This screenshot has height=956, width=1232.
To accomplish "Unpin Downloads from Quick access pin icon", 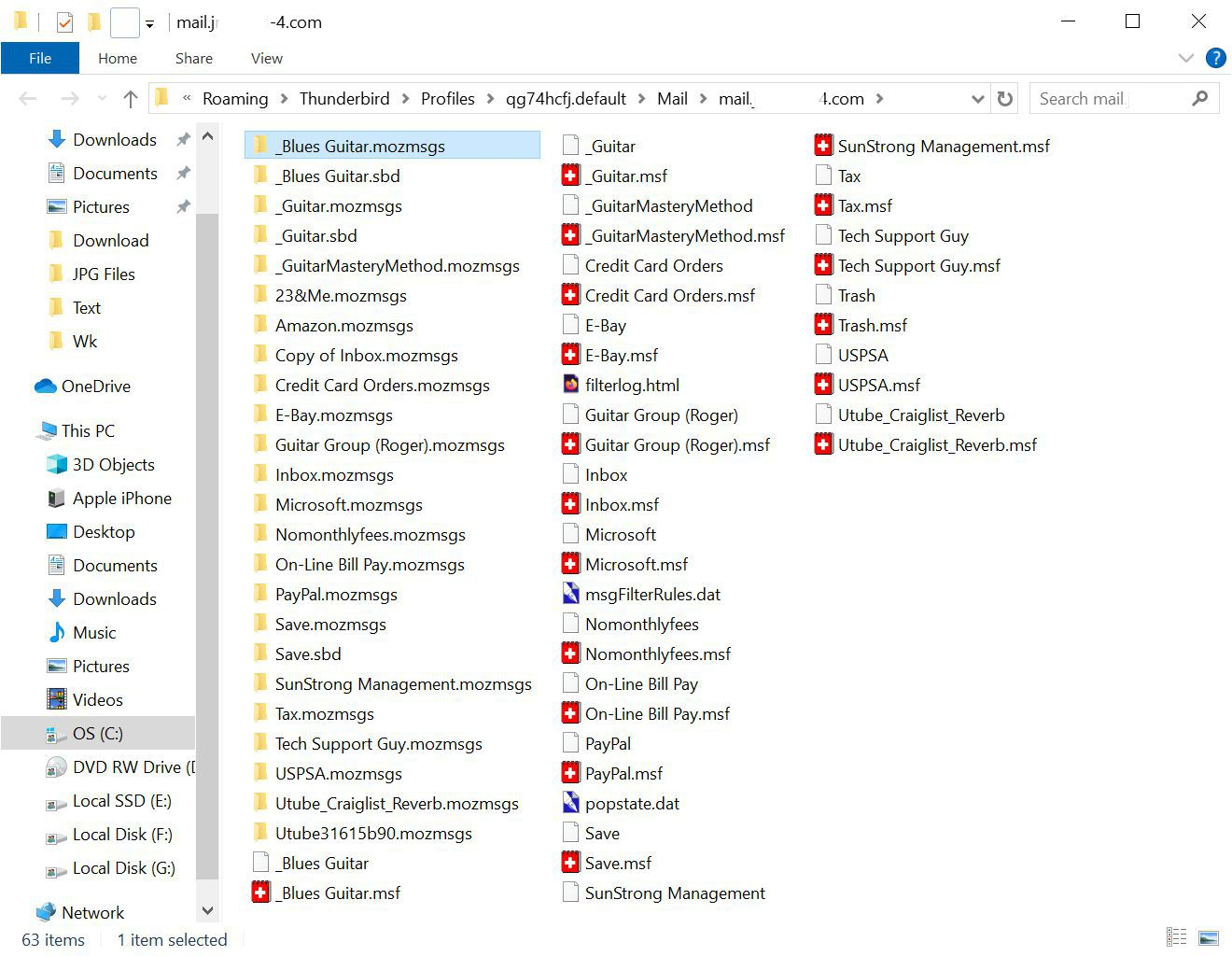I will [183, 140].
